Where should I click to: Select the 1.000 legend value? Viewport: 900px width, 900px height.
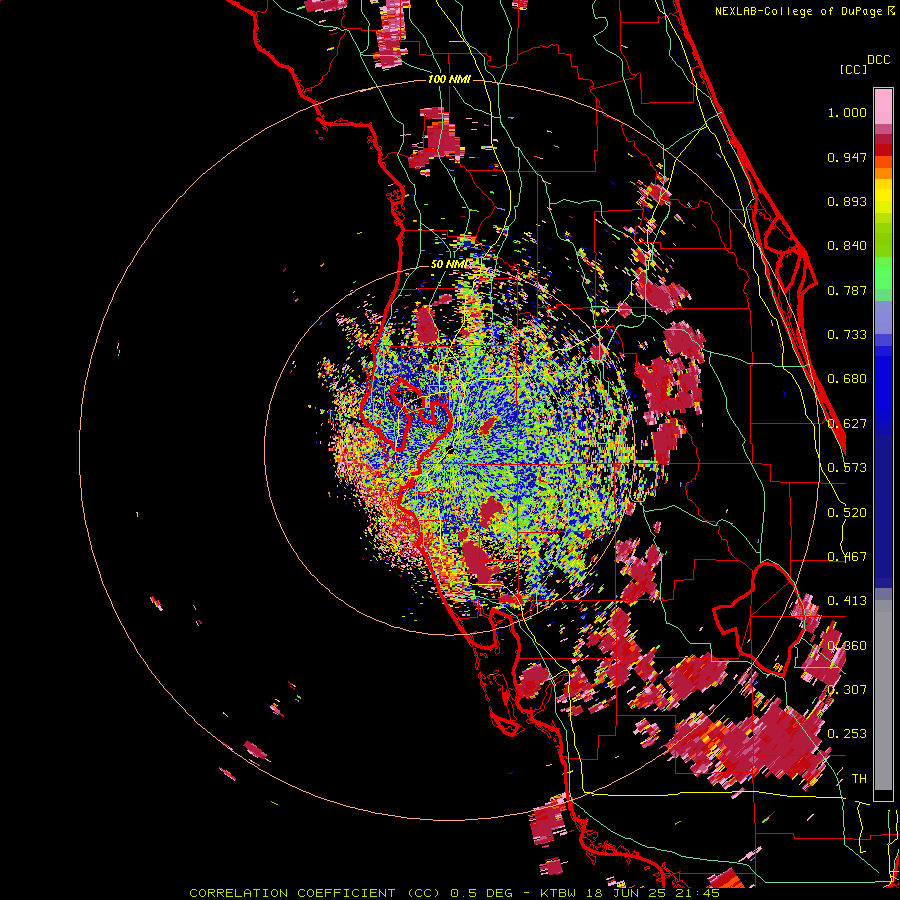[847, 112]
